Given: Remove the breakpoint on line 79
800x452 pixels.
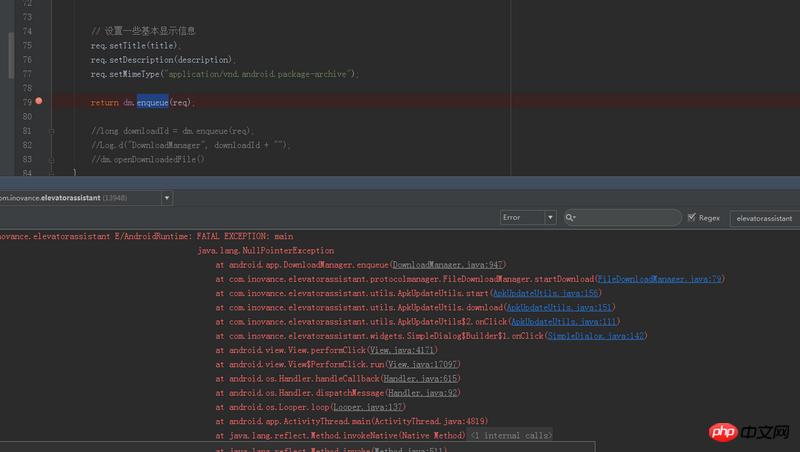Looking at the screenshot, I should [x=38, y=102].
